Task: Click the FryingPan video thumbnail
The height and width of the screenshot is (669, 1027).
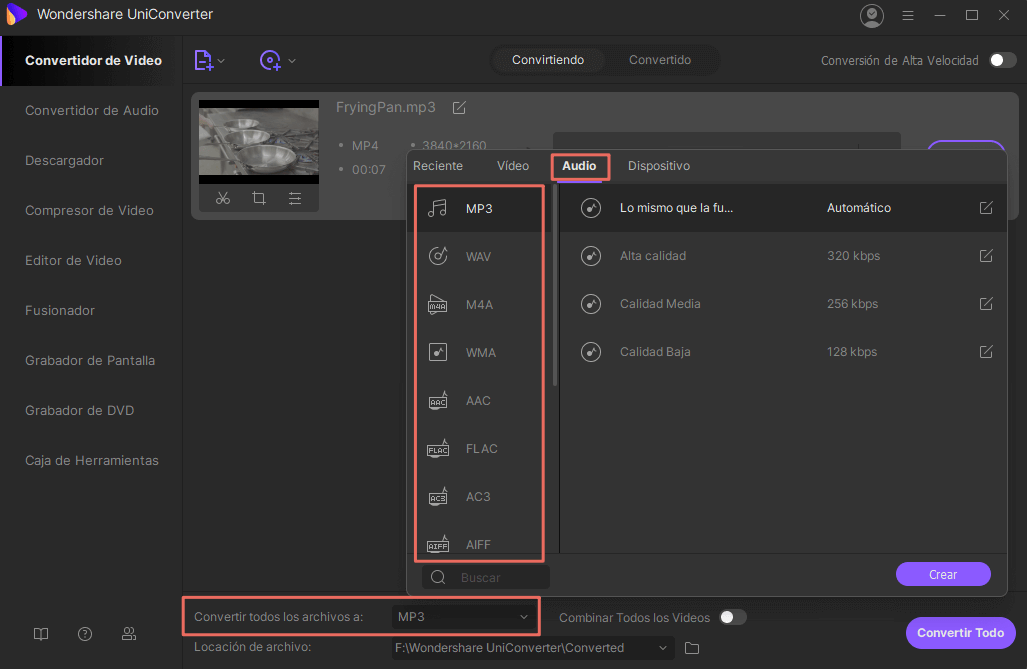Action: tap(259, 142)
